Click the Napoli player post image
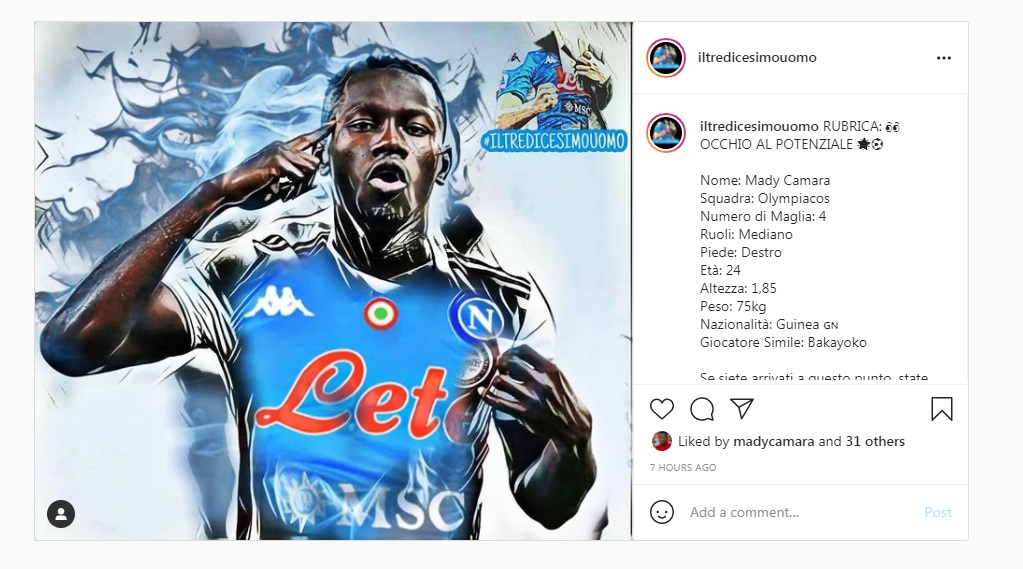Image resolution: width=1023 pixels, height=569 pixels. (333, 281)
